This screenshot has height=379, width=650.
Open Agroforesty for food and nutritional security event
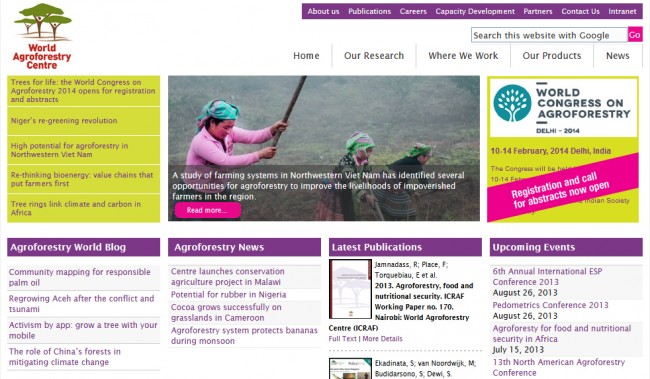(562, 333)
